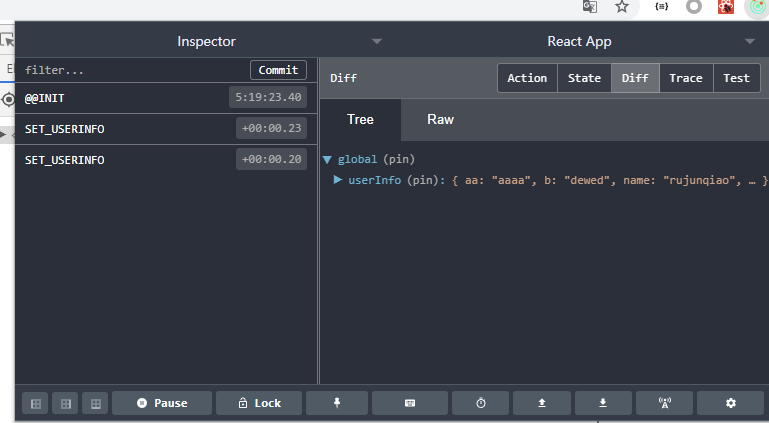Click the (pin) link next to global

coord(399,159)
